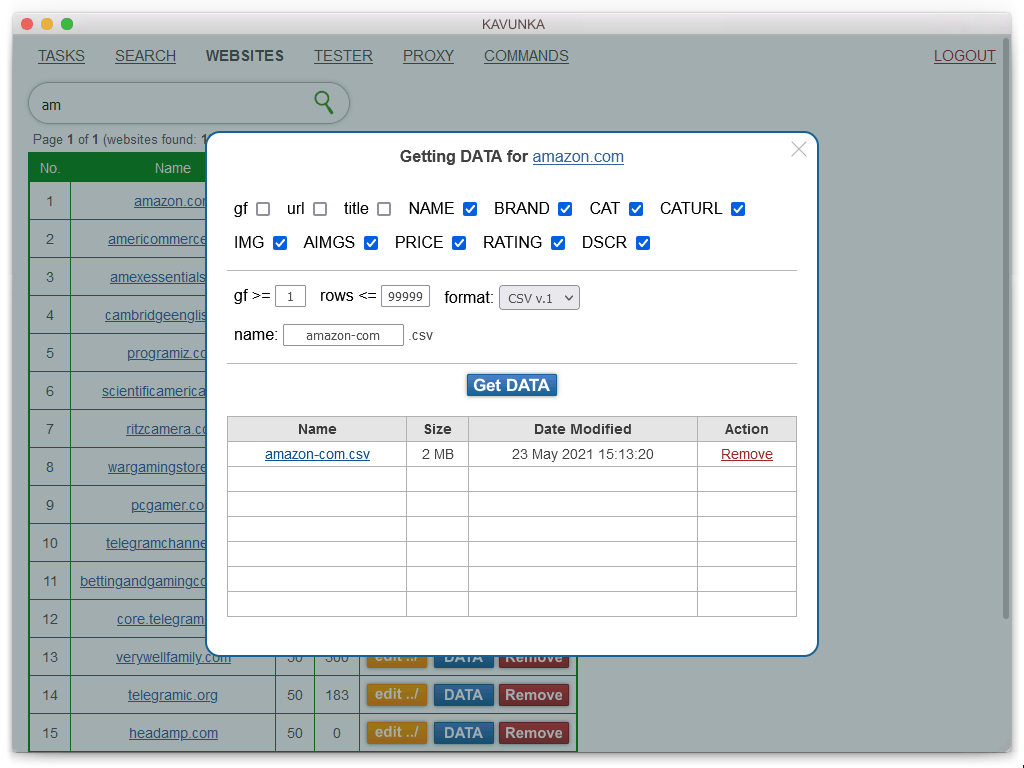This screenshot has width=1024, height=768.
Task: Click edit button for headamp.com
Action: 396,733
